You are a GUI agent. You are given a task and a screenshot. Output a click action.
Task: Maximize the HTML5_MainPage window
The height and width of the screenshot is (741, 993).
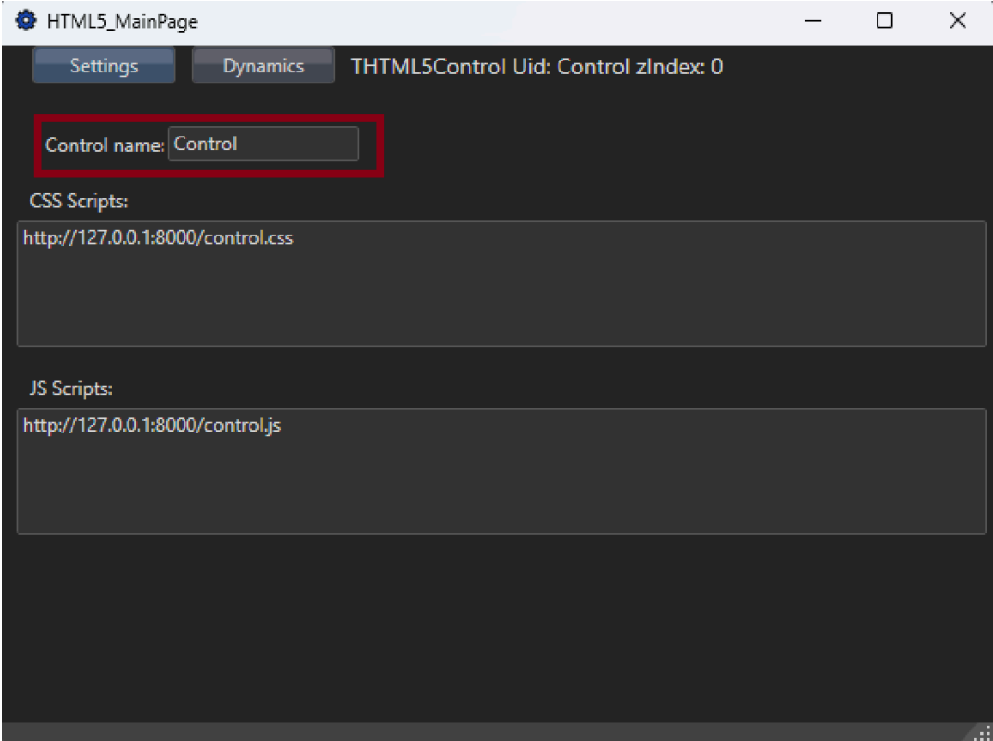pos(884,21)
